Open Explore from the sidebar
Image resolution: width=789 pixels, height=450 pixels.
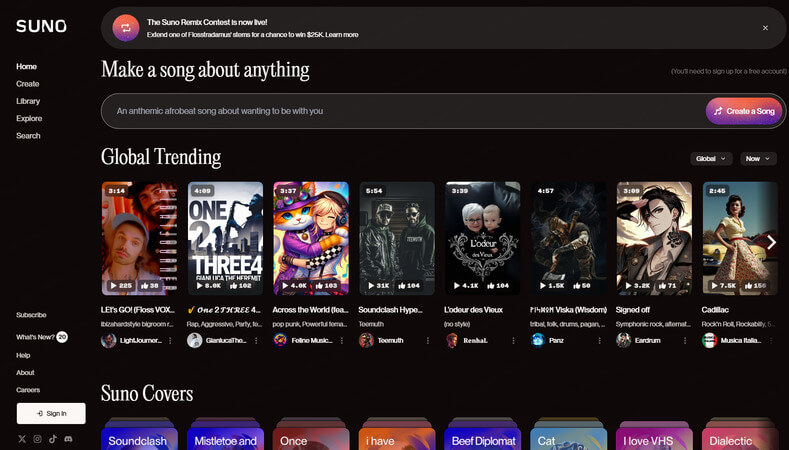tap(29, 118)
